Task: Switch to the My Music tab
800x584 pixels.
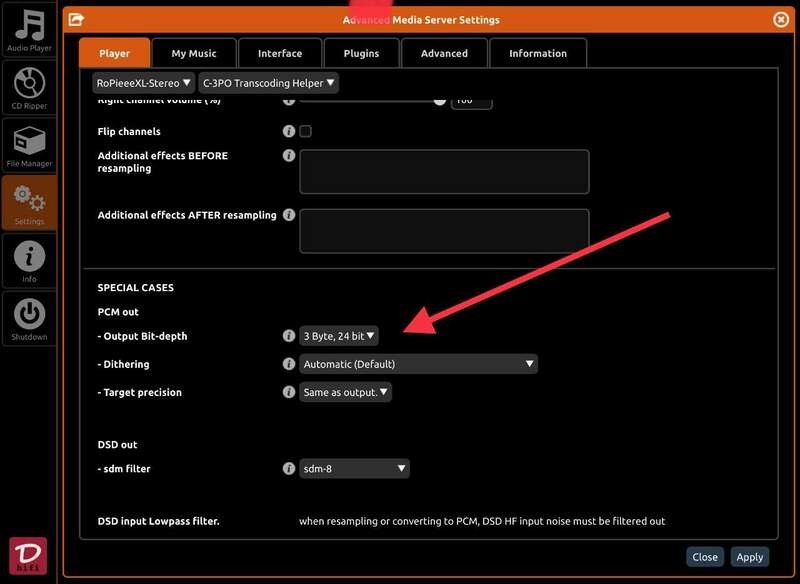Action: [194, 53]
